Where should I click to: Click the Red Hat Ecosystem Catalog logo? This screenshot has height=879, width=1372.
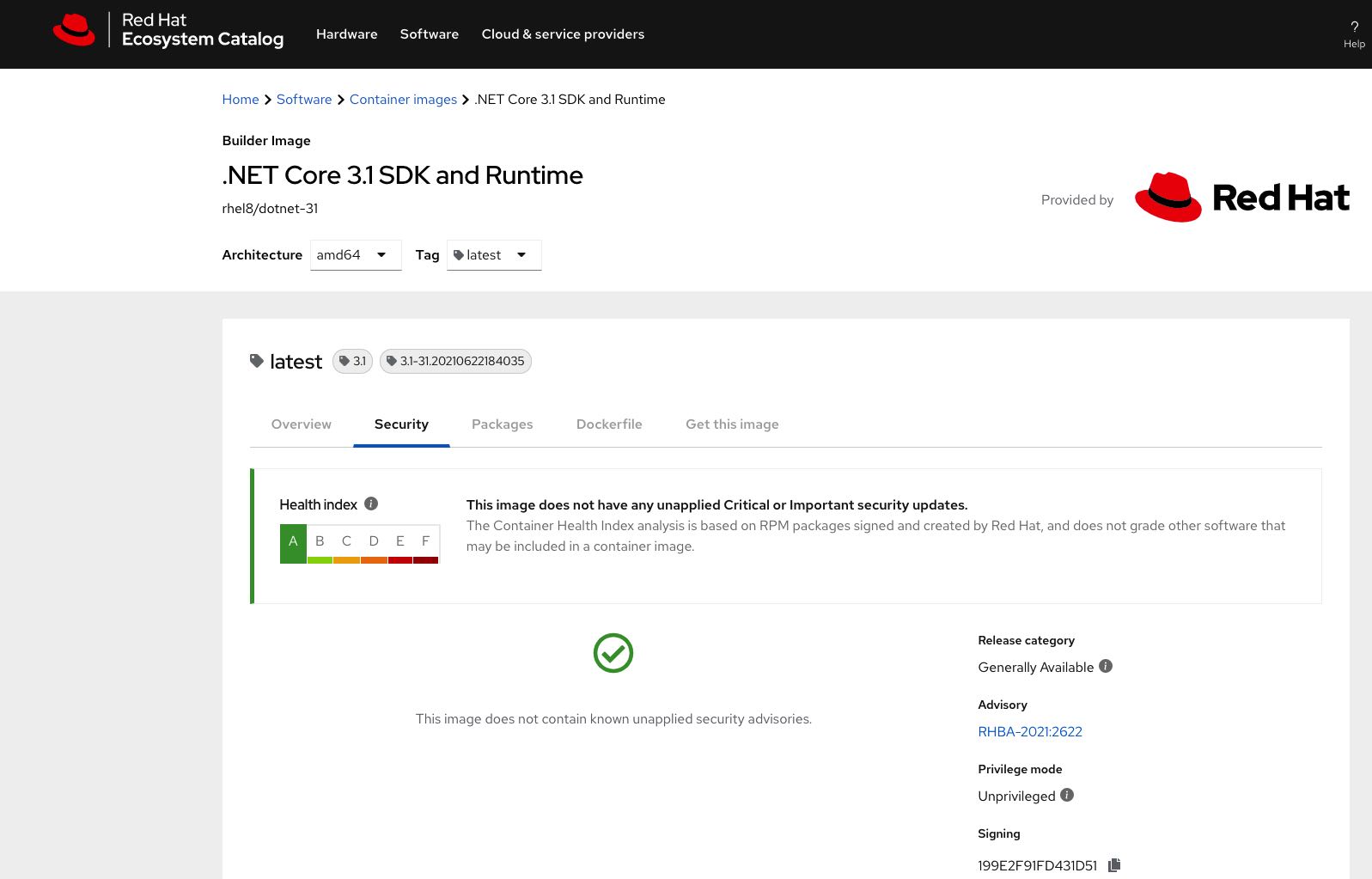coord(168,30)
